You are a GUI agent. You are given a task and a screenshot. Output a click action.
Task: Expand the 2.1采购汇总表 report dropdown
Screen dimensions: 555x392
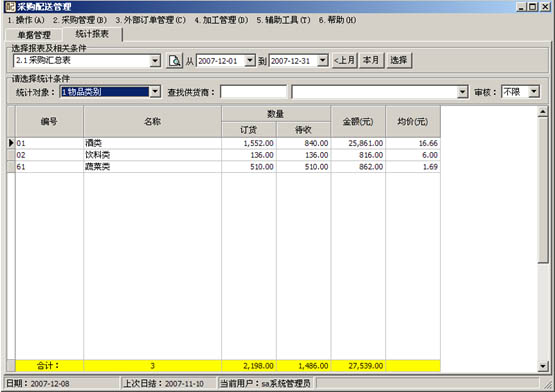click(x=155, y=61)
